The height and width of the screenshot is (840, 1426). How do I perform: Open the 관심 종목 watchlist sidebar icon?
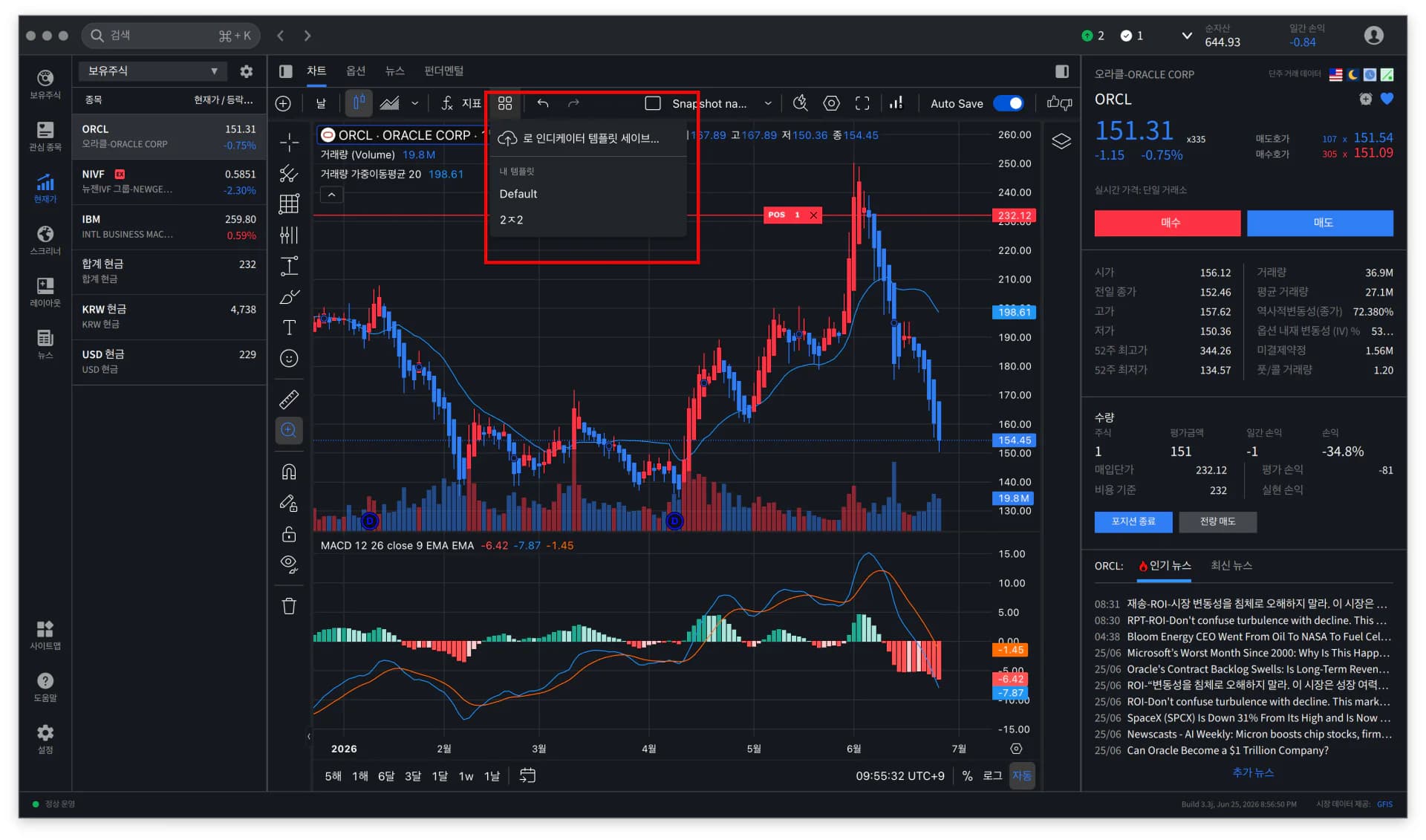(45, 136)
